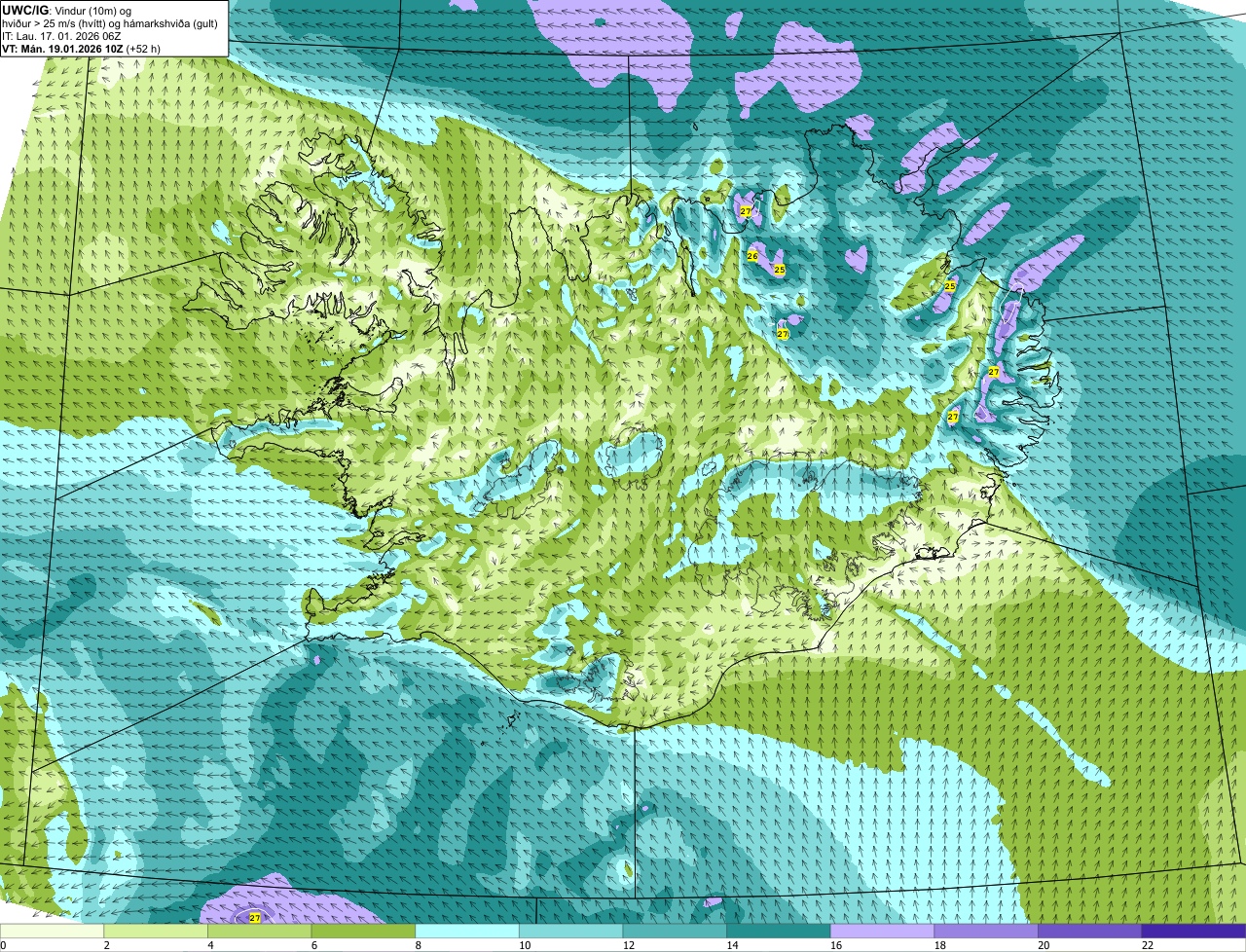
Task: Click the legend scale label '22'
Action: [x=1148, y=945]
